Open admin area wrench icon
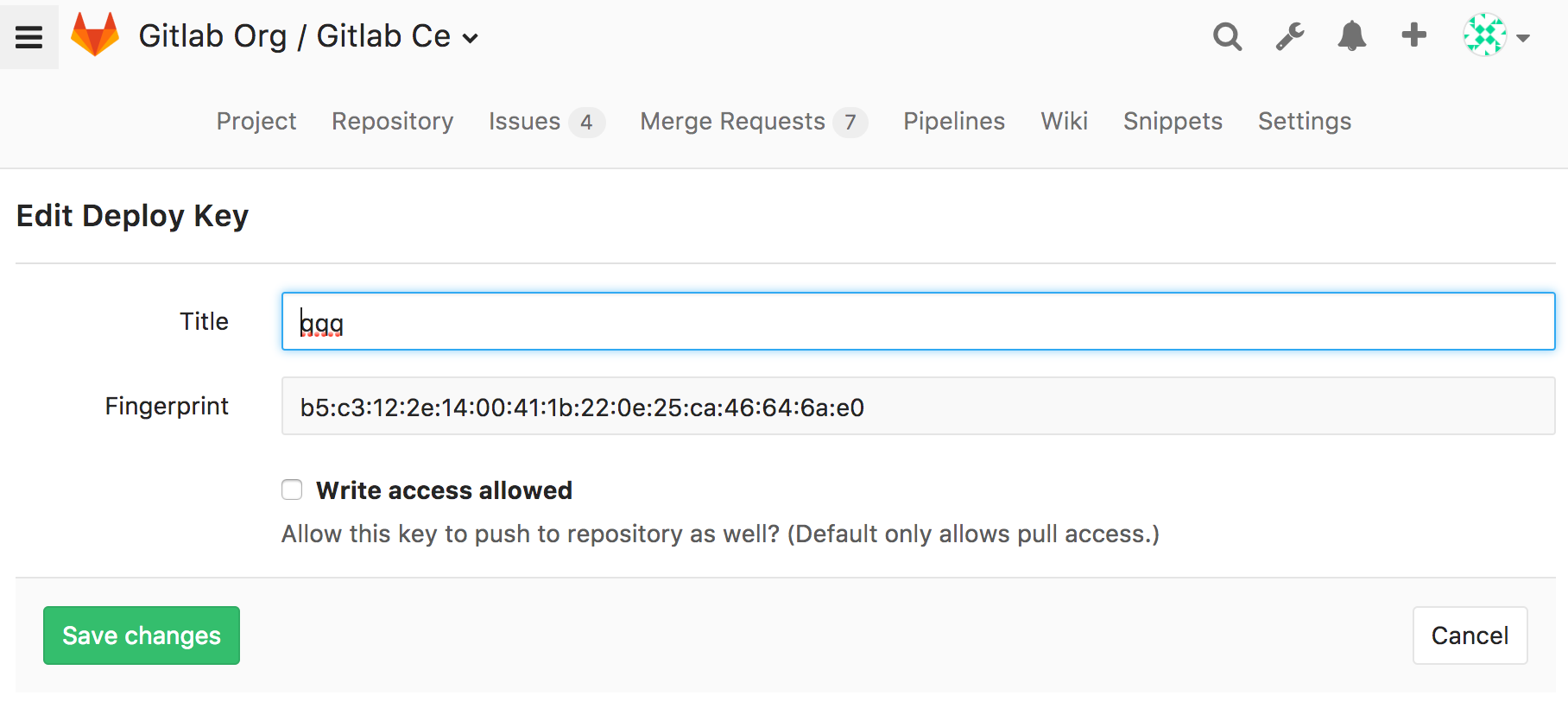 [1290, 36]
